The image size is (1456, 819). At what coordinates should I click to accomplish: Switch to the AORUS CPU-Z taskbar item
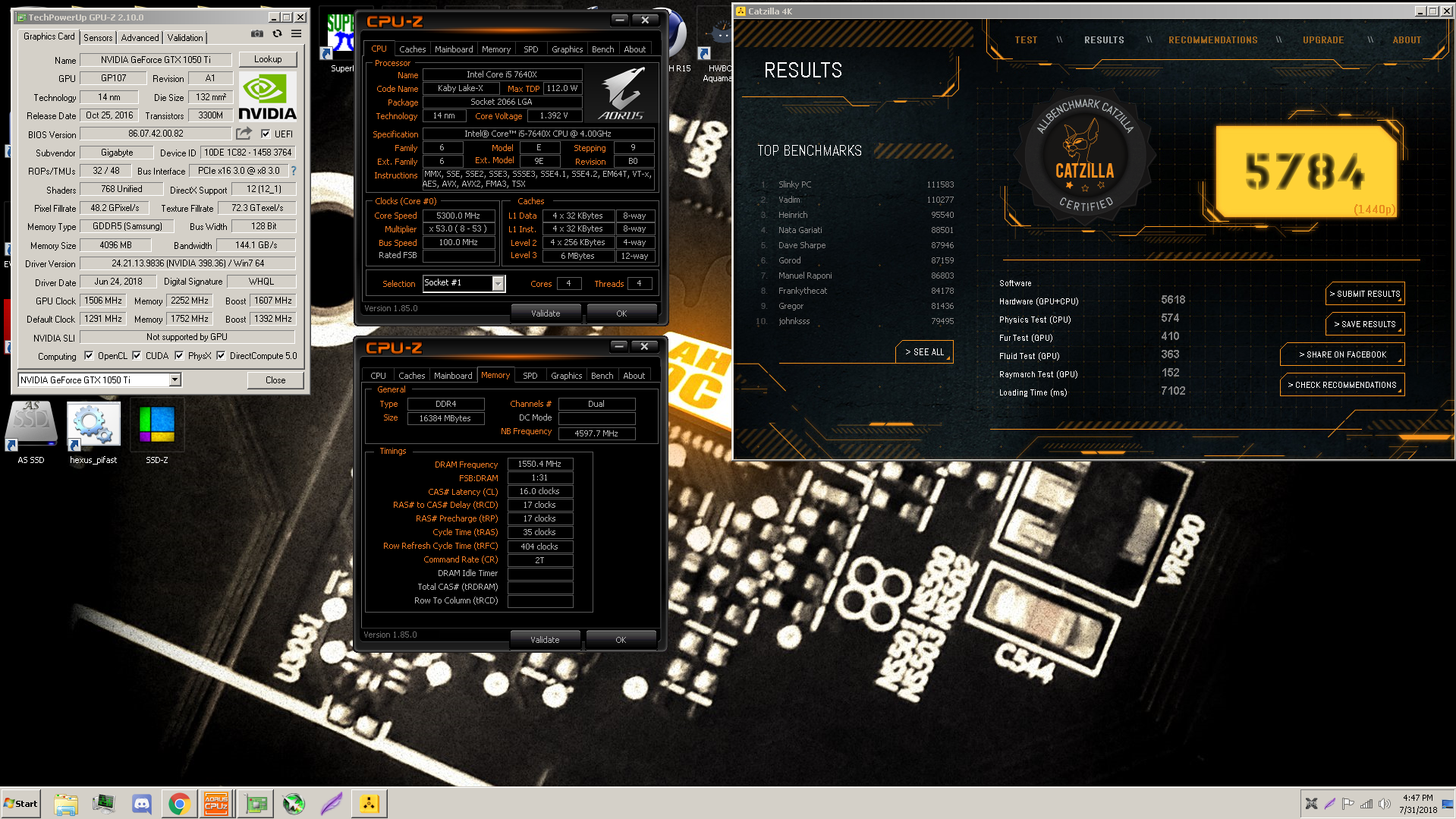pyautogui.click(x=216, y=804)
